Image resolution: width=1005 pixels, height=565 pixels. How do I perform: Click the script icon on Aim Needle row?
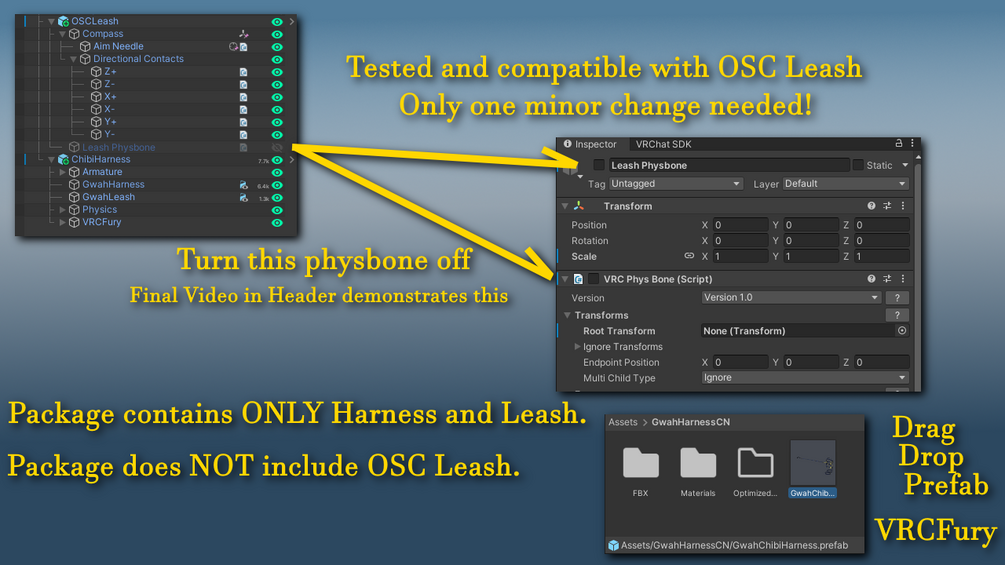click(244, 47)
